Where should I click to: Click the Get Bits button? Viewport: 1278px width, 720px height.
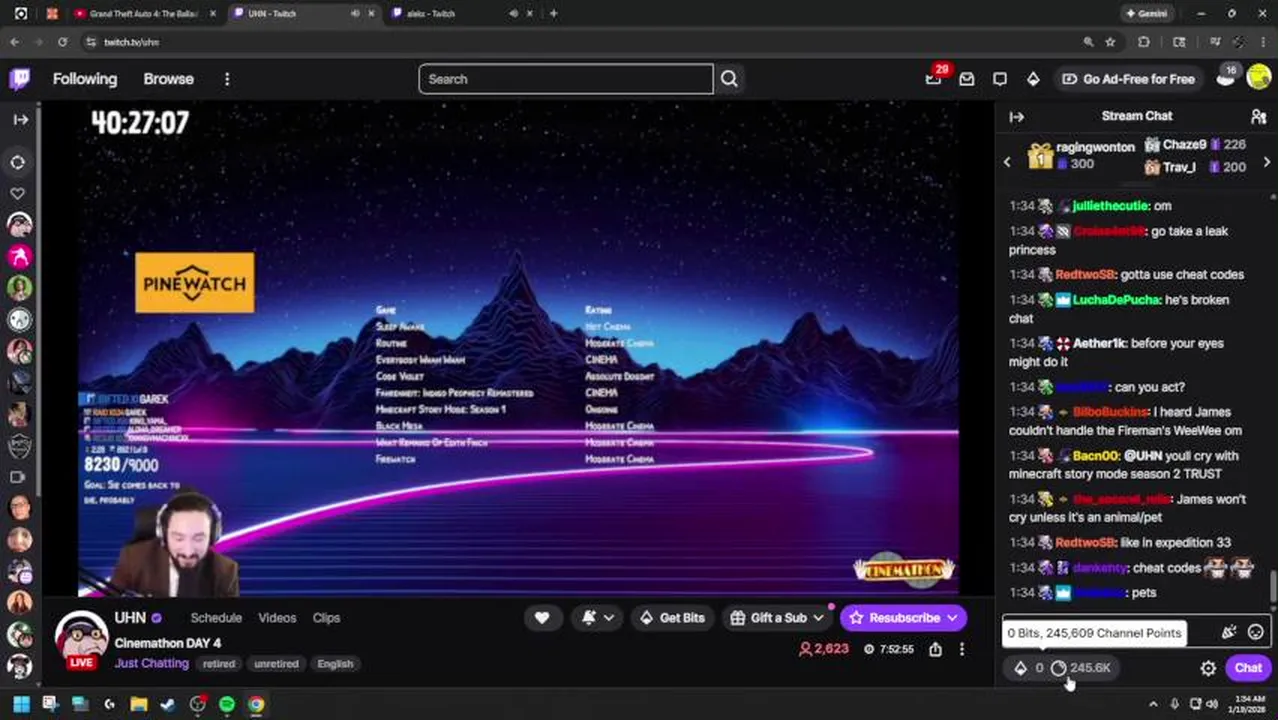coord(672,618)
